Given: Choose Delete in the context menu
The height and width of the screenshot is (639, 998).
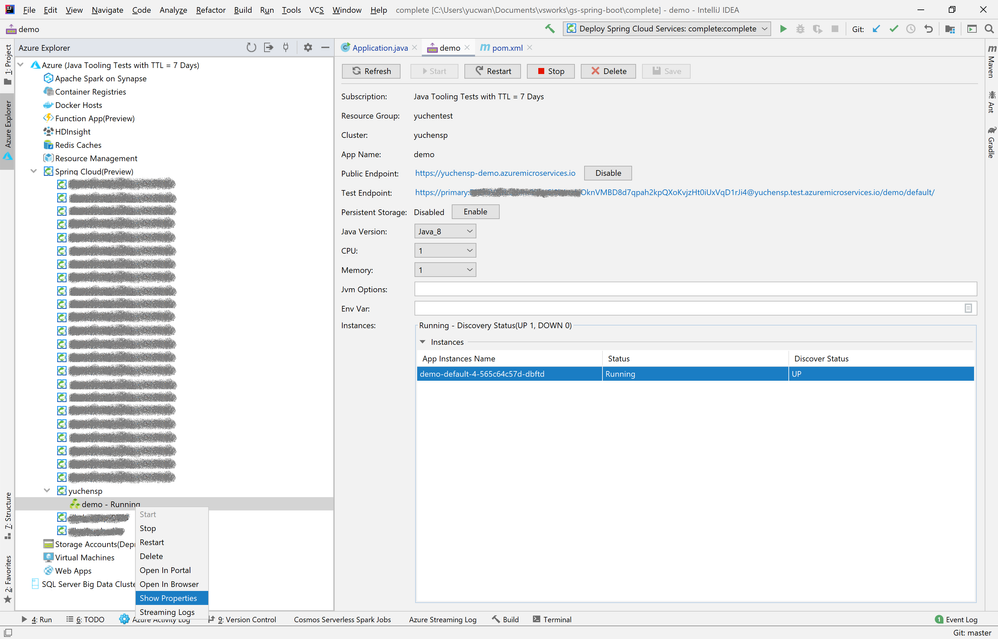Looking at the screenshot, I should click(x=172, y=556).
